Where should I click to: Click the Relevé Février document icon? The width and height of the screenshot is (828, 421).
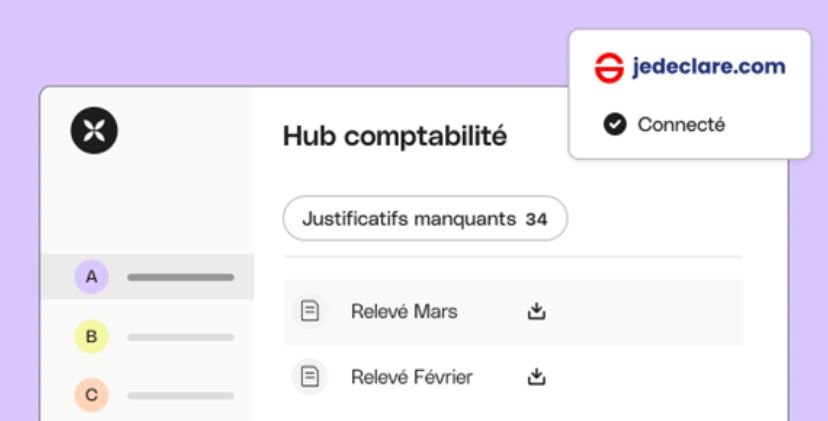point(310,377)
